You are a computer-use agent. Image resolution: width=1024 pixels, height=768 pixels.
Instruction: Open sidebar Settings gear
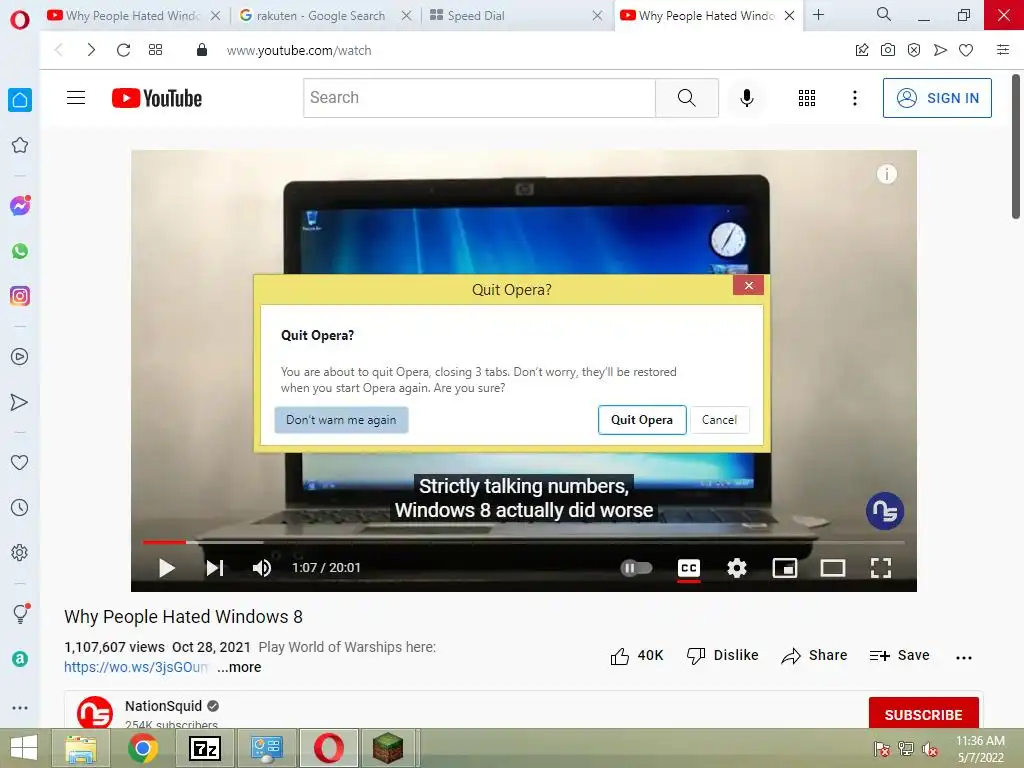coord(20,552)
